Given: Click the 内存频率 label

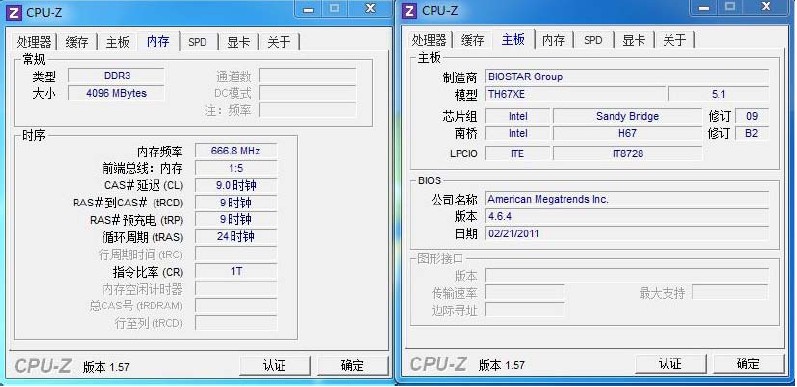Looking at the screenshot, I should [x=160, y=151].
